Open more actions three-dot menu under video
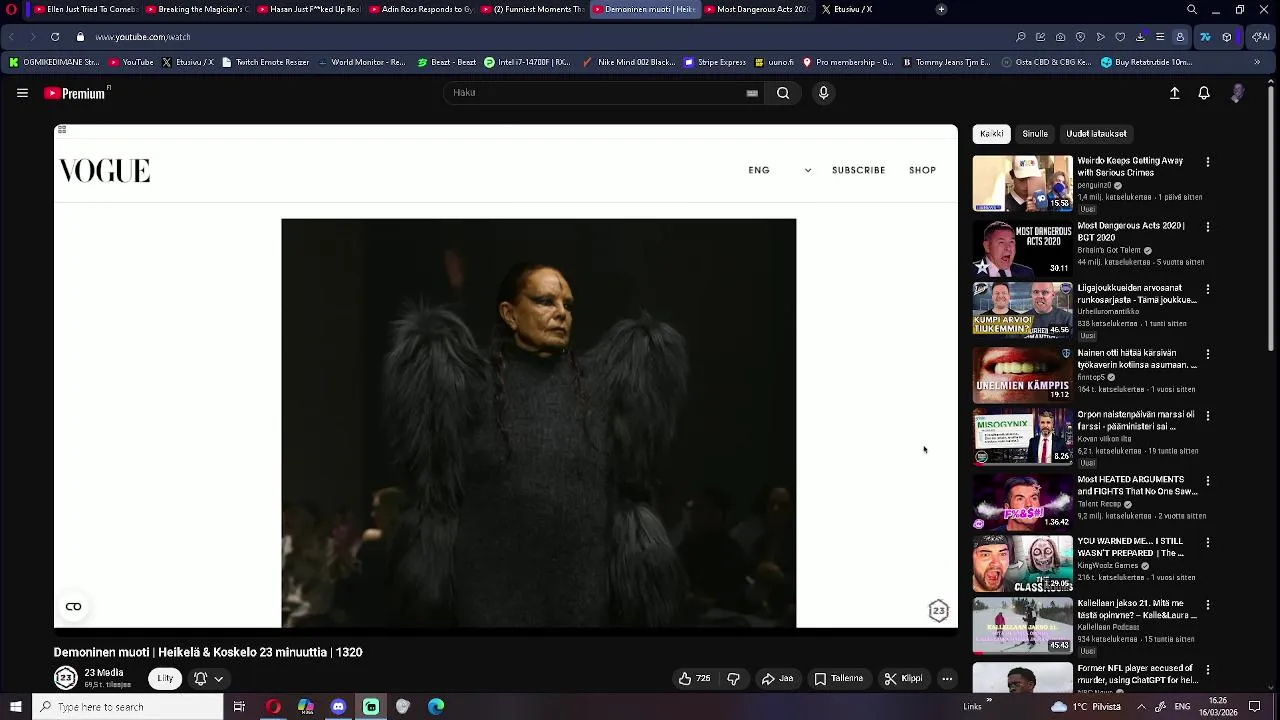This screenshot has width=1280, height=720. [947, 679]
